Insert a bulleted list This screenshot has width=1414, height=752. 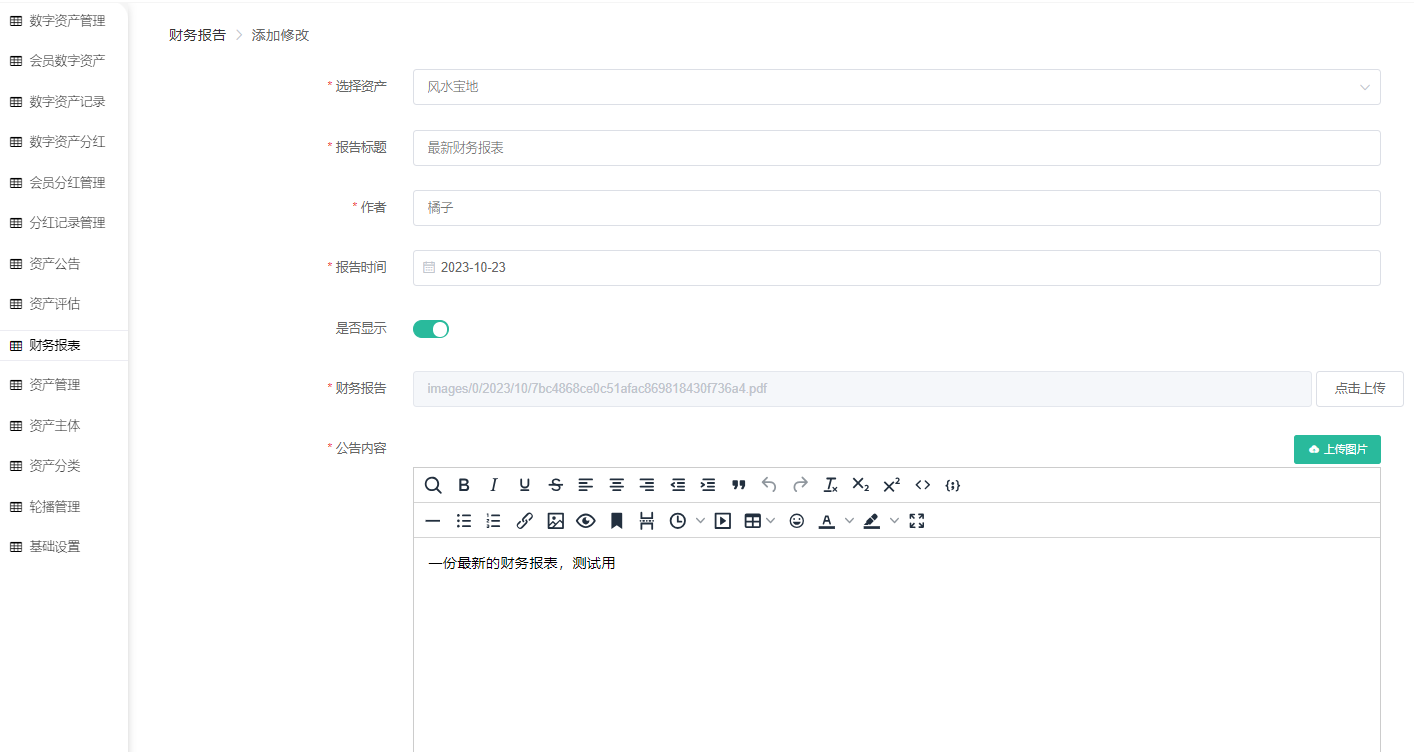click(464, 521)
